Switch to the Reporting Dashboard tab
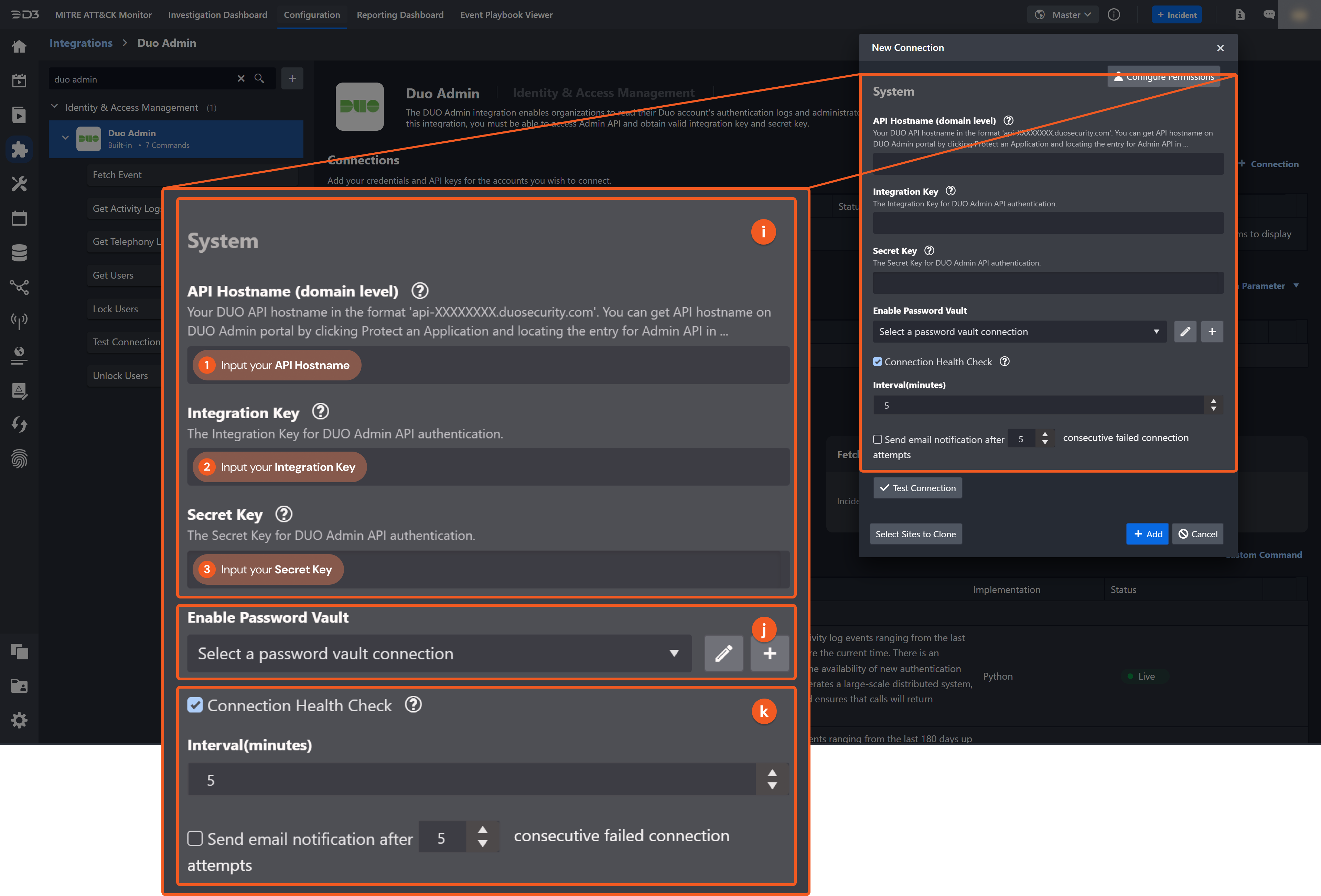1321x896 pixels. point(400,15)
